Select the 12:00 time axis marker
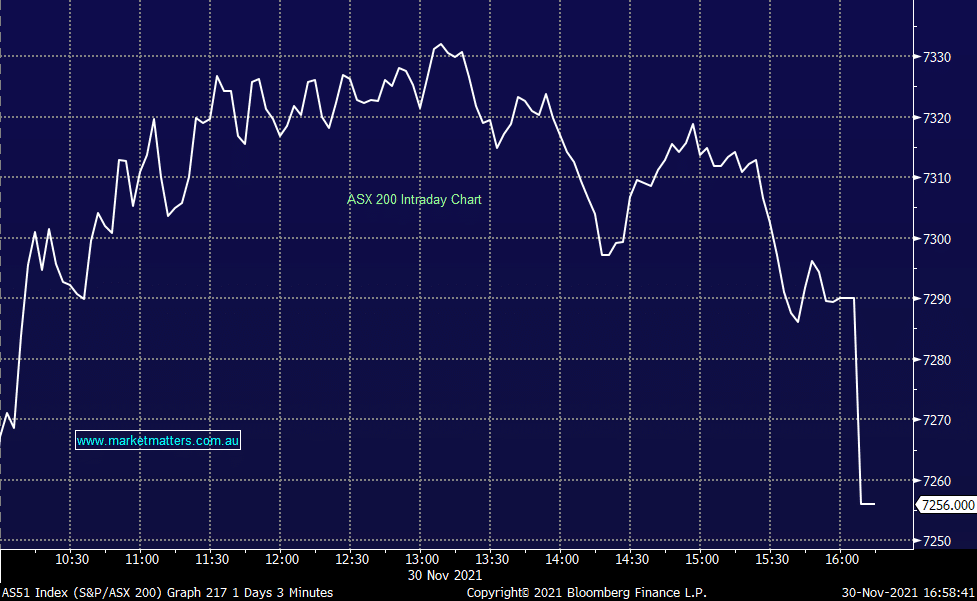The image size is (977, 601). click(282, 559)
